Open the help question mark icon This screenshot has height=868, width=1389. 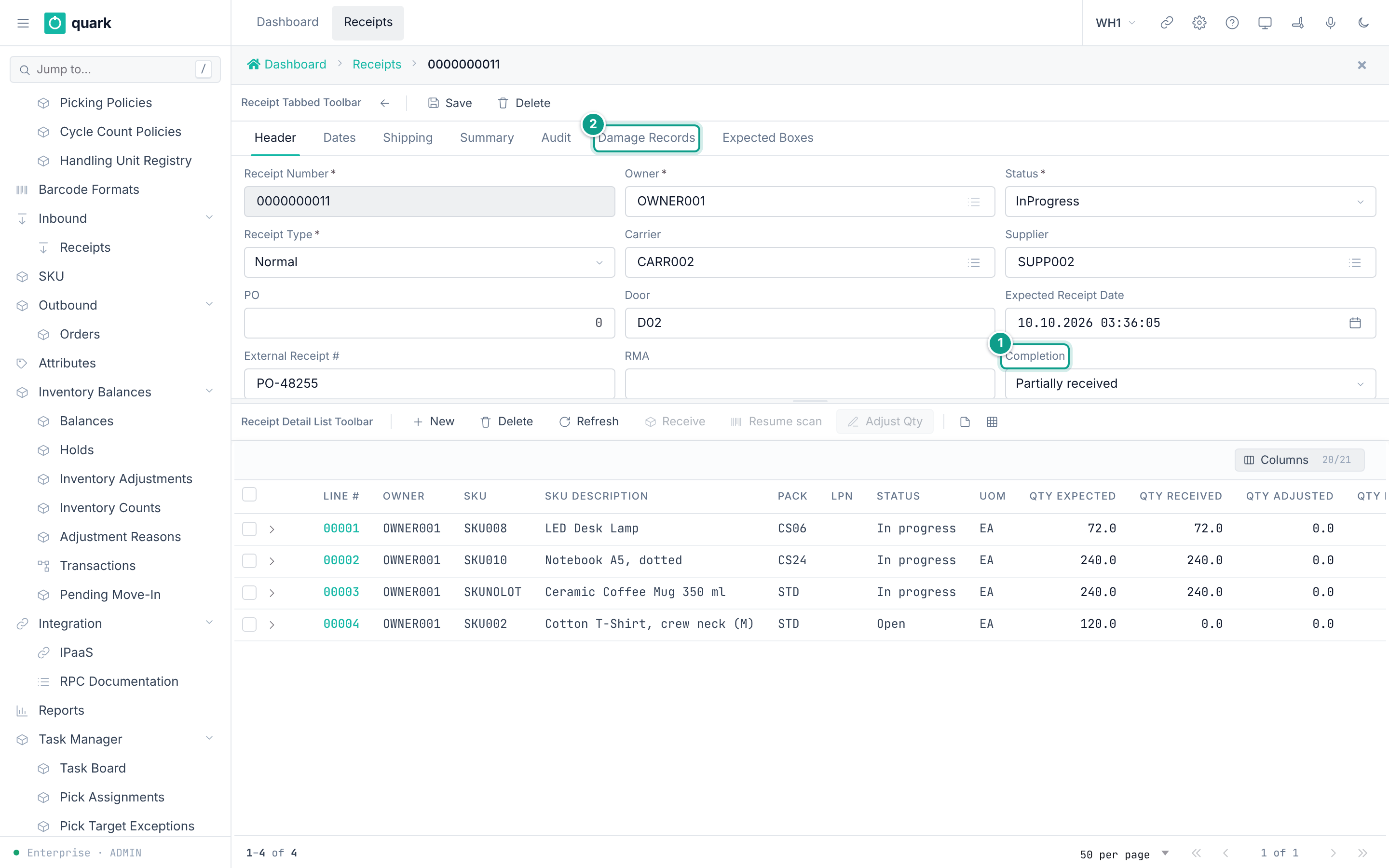(1232, 23)
